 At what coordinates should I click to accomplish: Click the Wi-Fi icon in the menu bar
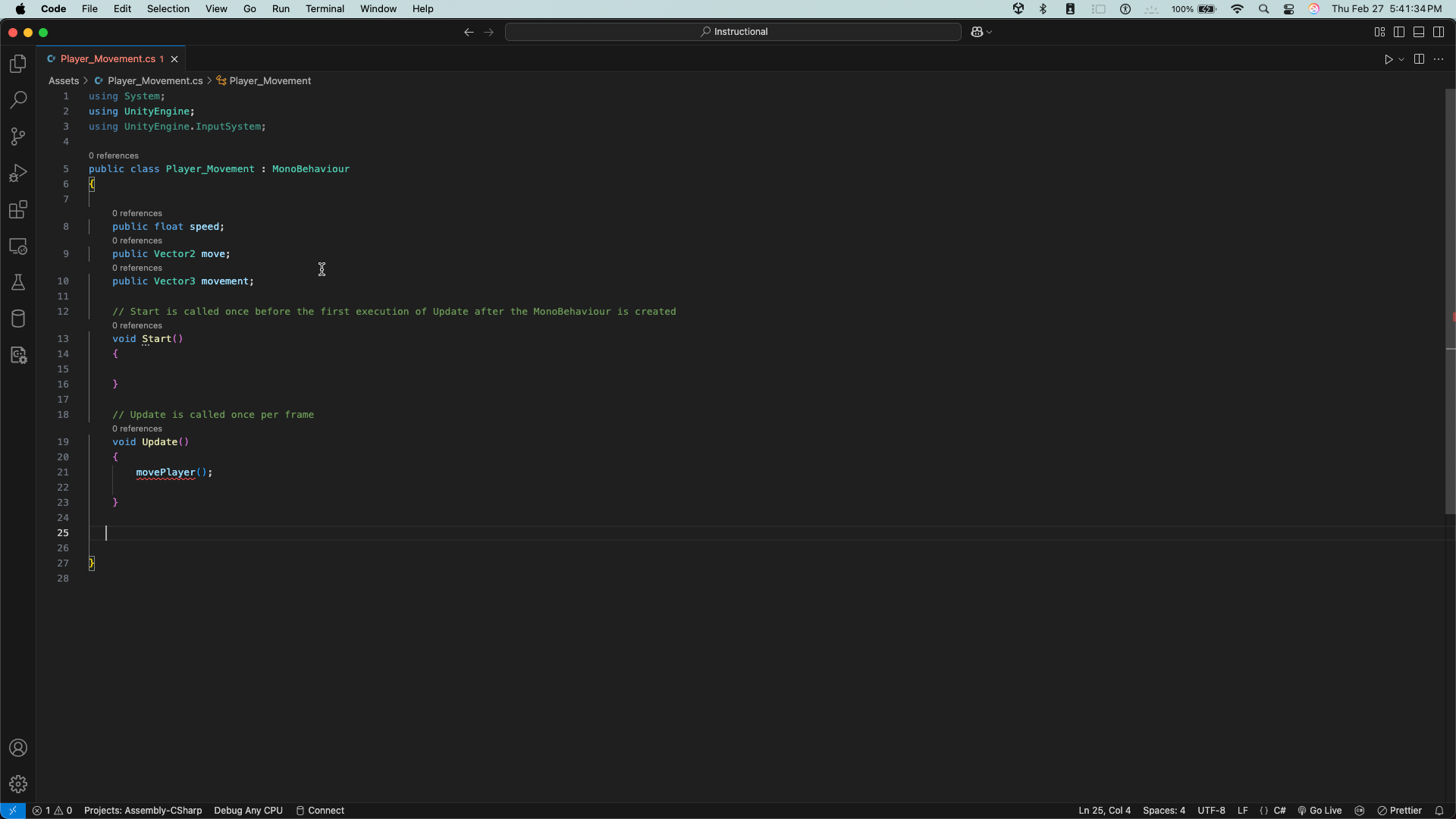[x=1237, y=9]
